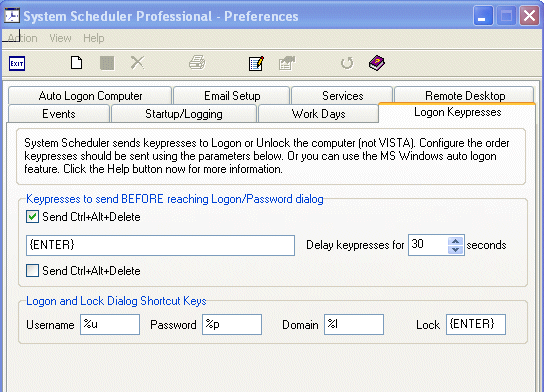The image size is (544, 392).
Task: Click the 'Keypresses to send BEFORE reaching Logon/Password dialog' heading
Action: [175, 199]
